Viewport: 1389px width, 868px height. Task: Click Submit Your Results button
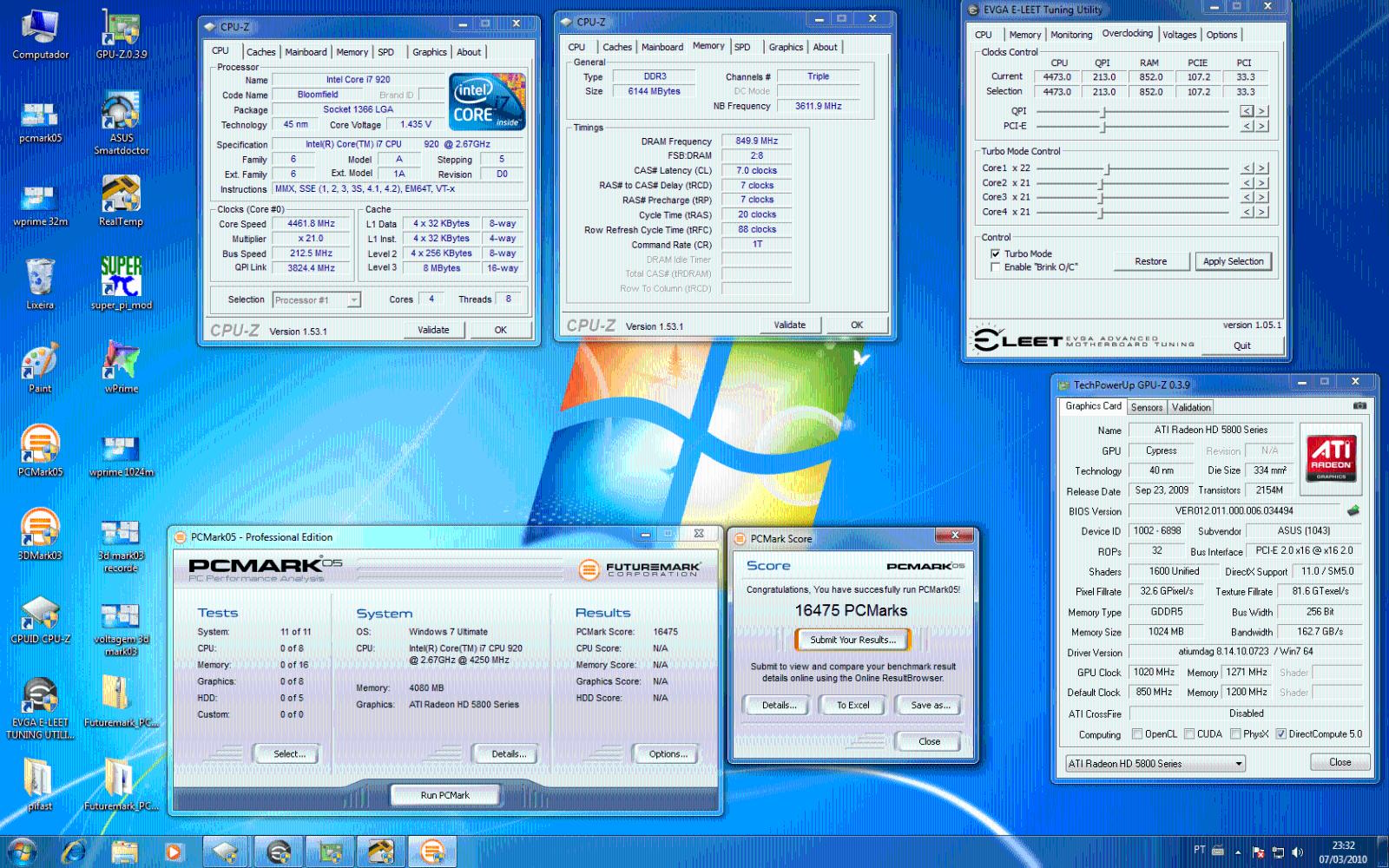coord(852,640)
